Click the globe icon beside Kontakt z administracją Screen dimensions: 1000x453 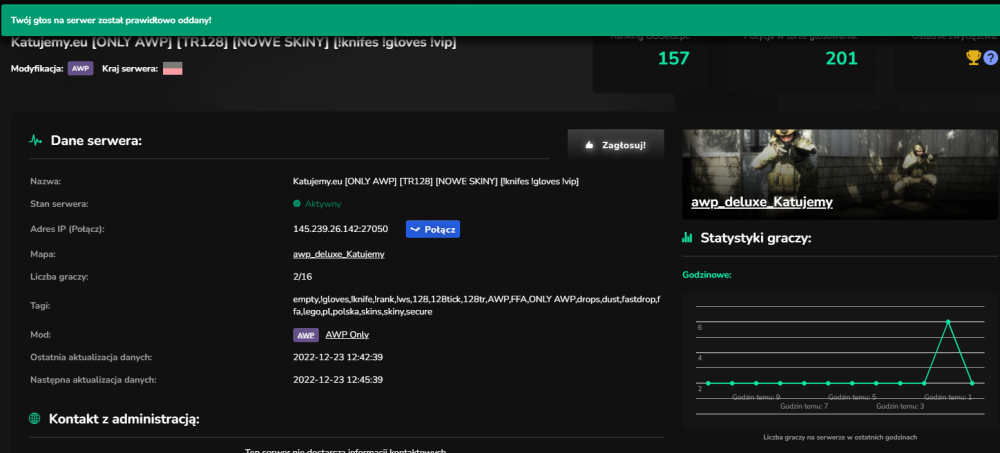point(35,419)
